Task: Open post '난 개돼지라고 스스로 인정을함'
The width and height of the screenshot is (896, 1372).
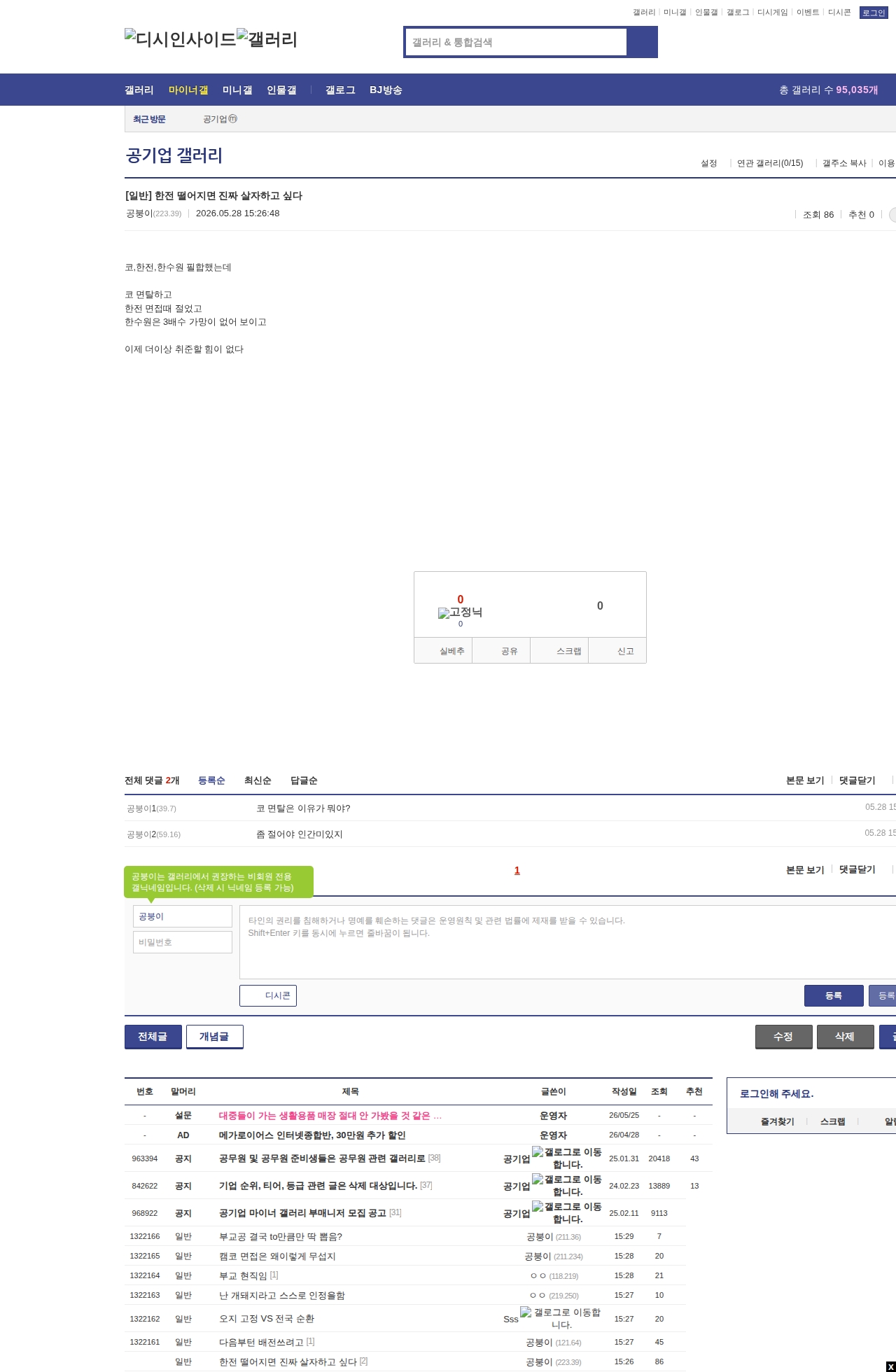Action: coord(282,1296)
